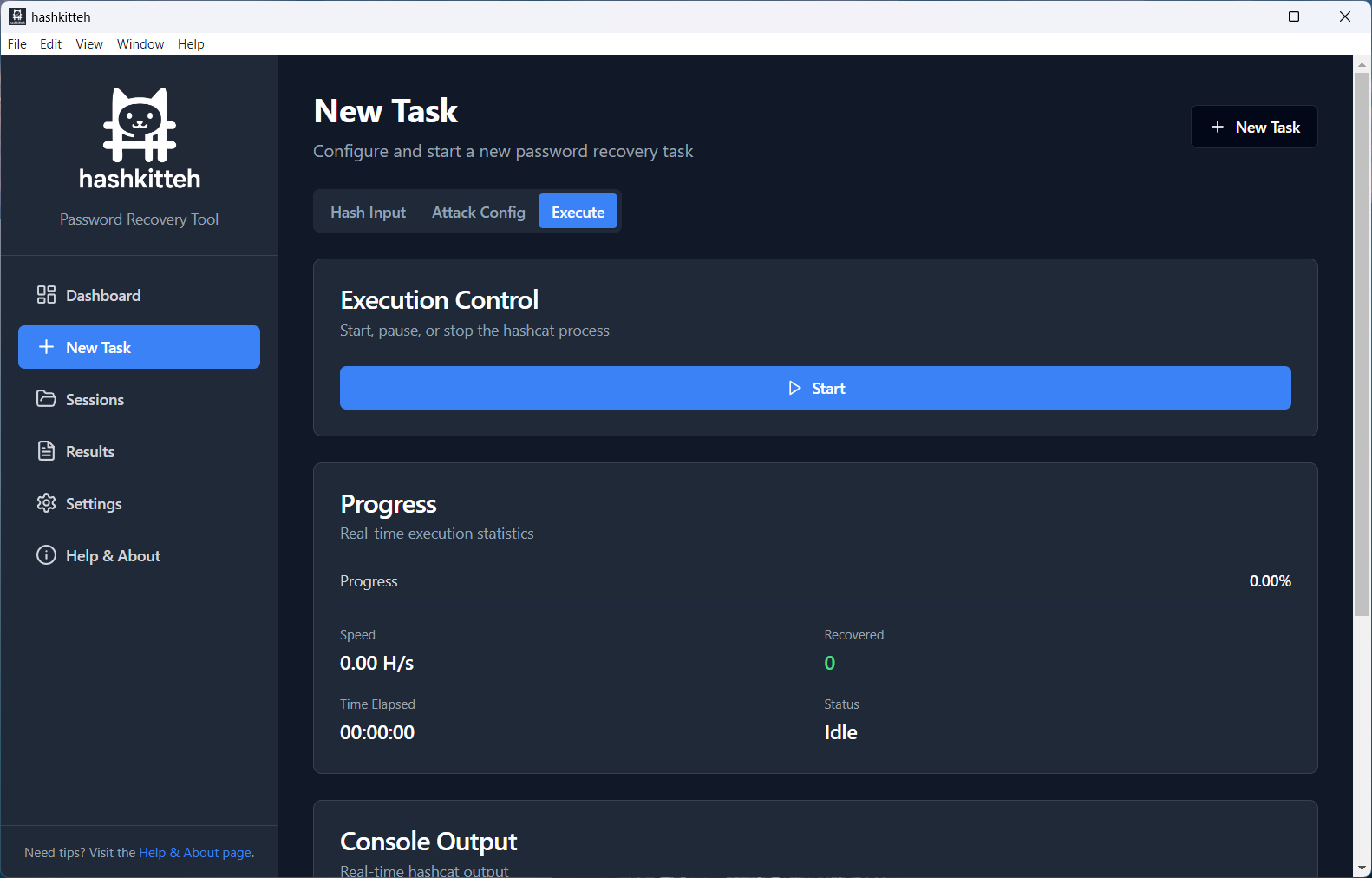1372x878 pixels.
Task: Minimize the hashkitteh window
Action: click(1244, 16)
